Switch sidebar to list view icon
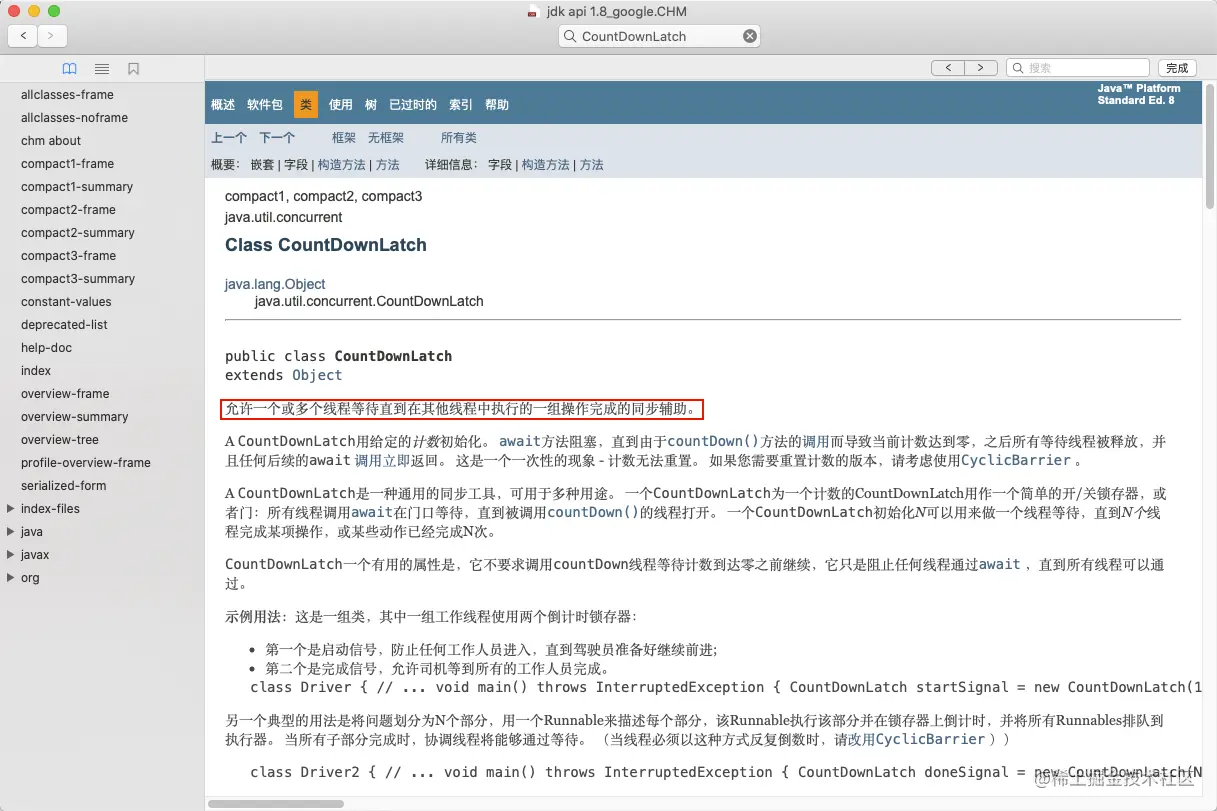 102,69
